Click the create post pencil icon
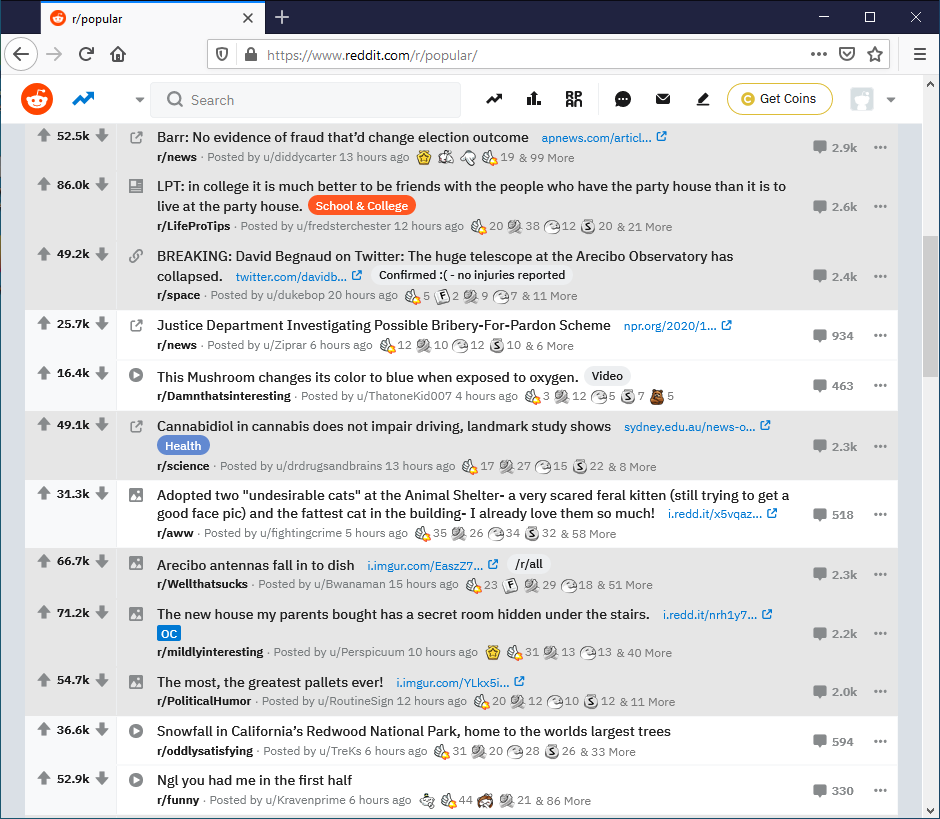 pos(703,99)
